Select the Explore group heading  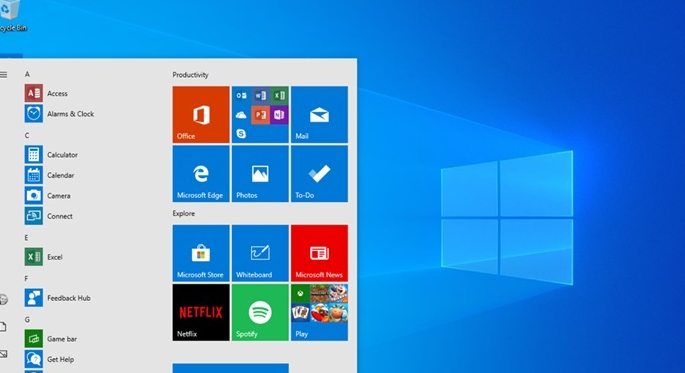point(183,214)
